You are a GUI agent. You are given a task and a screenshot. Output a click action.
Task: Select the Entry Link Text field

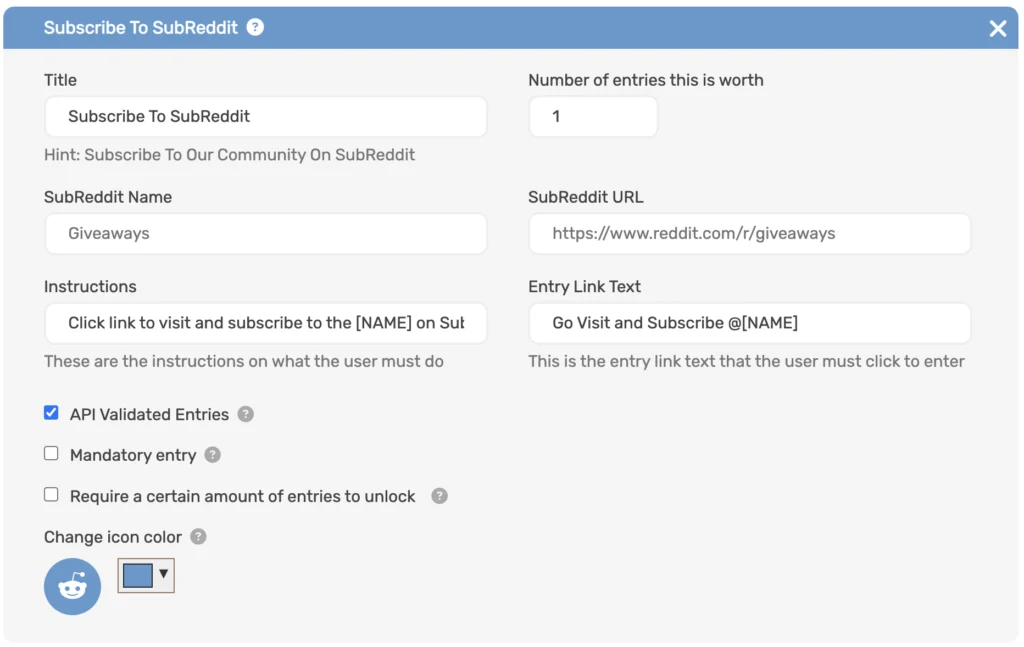(x=749, y=323)
